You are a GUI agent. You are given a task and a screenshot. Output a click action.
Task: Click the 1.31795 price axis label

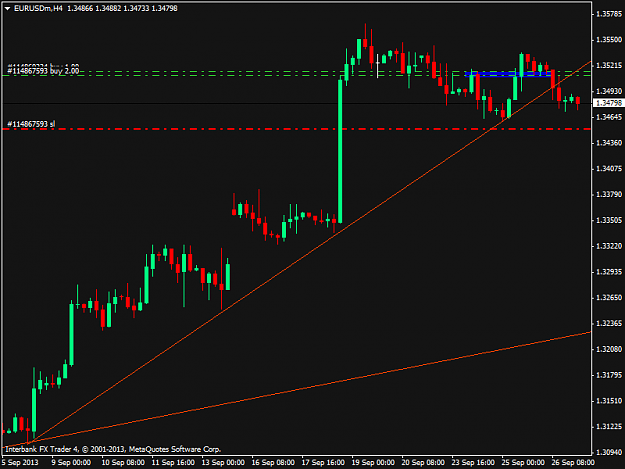(x=609, y=375)
